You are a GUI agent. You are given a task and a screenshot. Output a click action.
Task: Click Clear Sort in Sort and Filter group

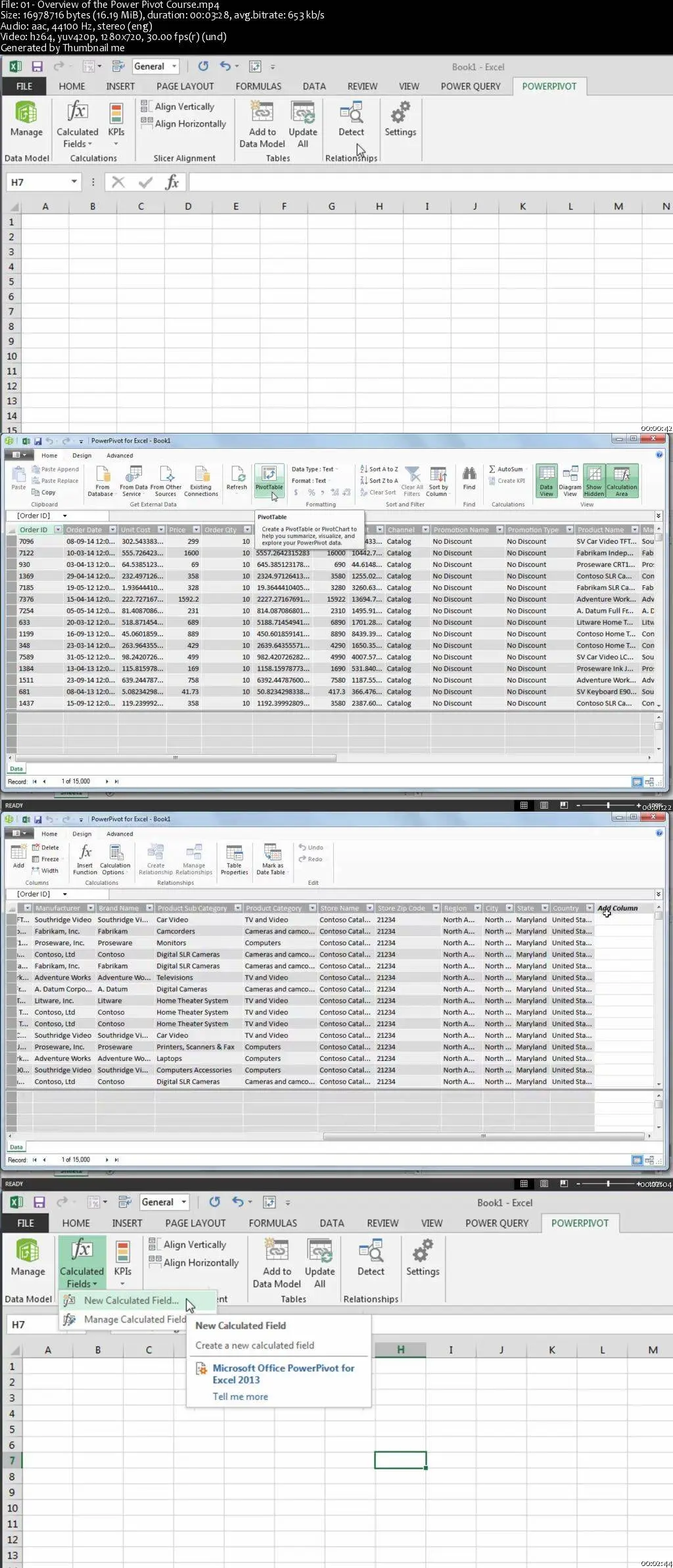point(378,492)
